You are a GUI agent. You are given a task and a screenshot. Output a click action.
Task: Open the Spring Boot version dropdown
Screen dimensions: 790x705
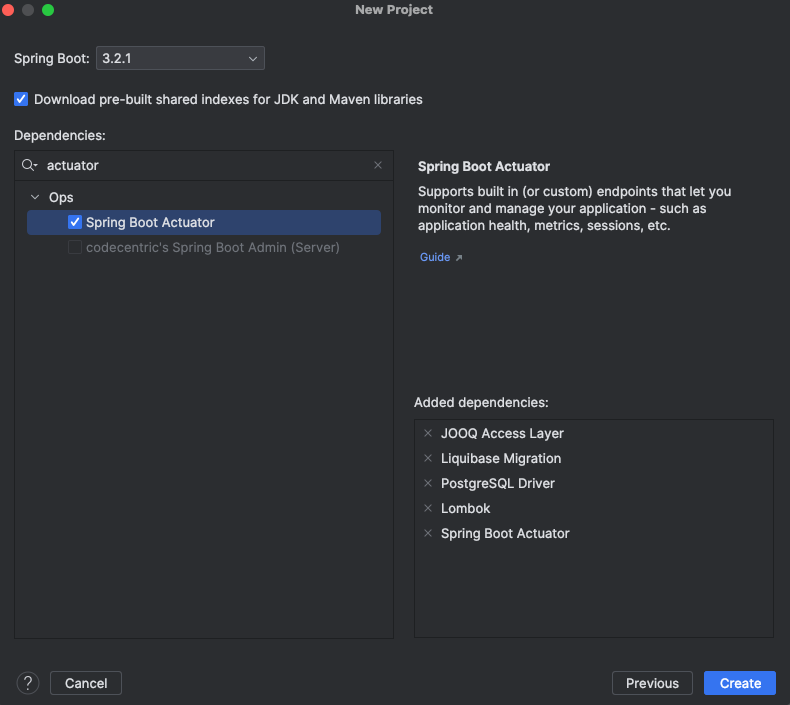pos(180,59)
